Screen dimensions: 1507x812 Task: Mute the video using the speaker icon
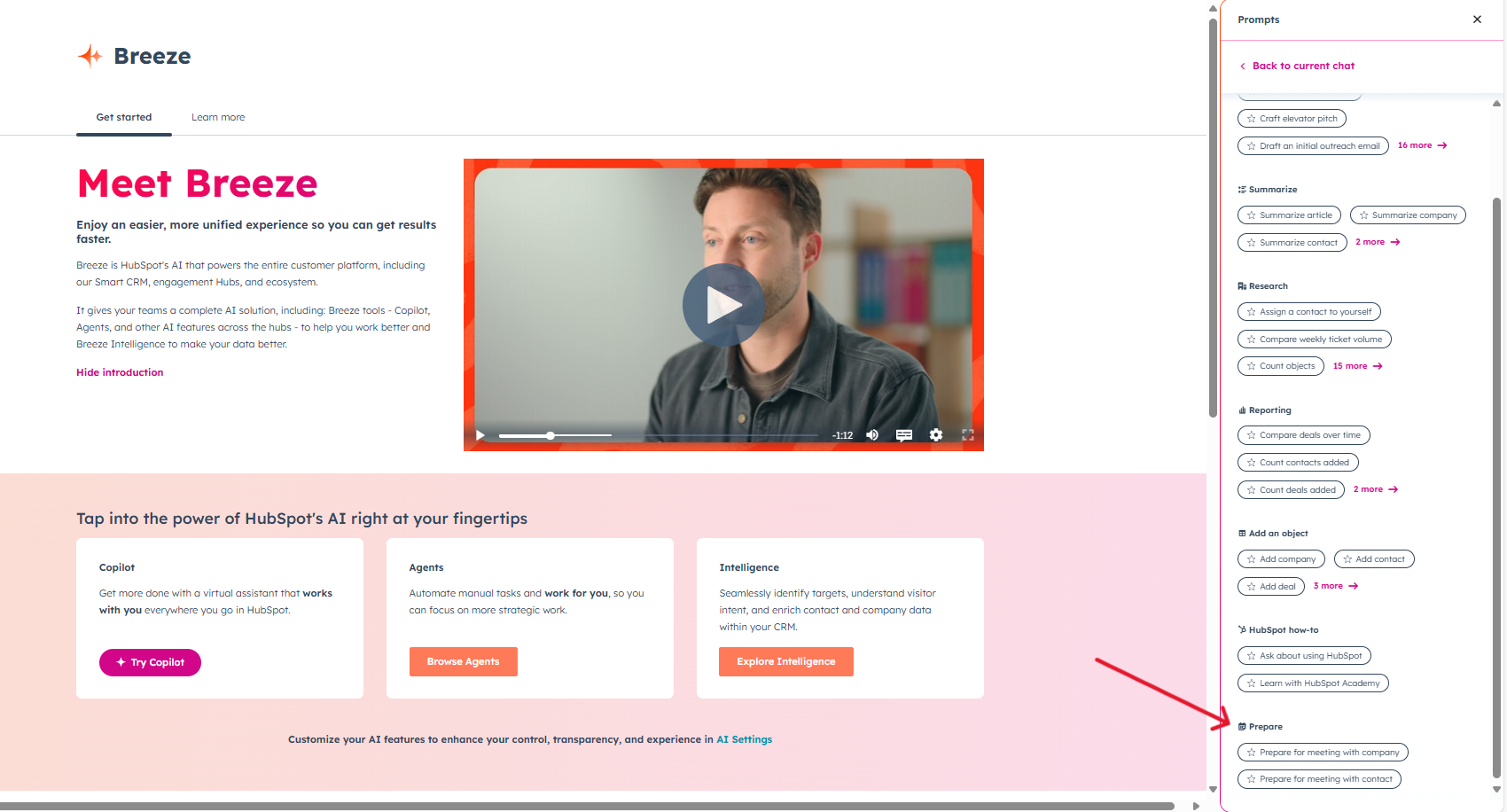pyautogui.click(x=871, y=435)
